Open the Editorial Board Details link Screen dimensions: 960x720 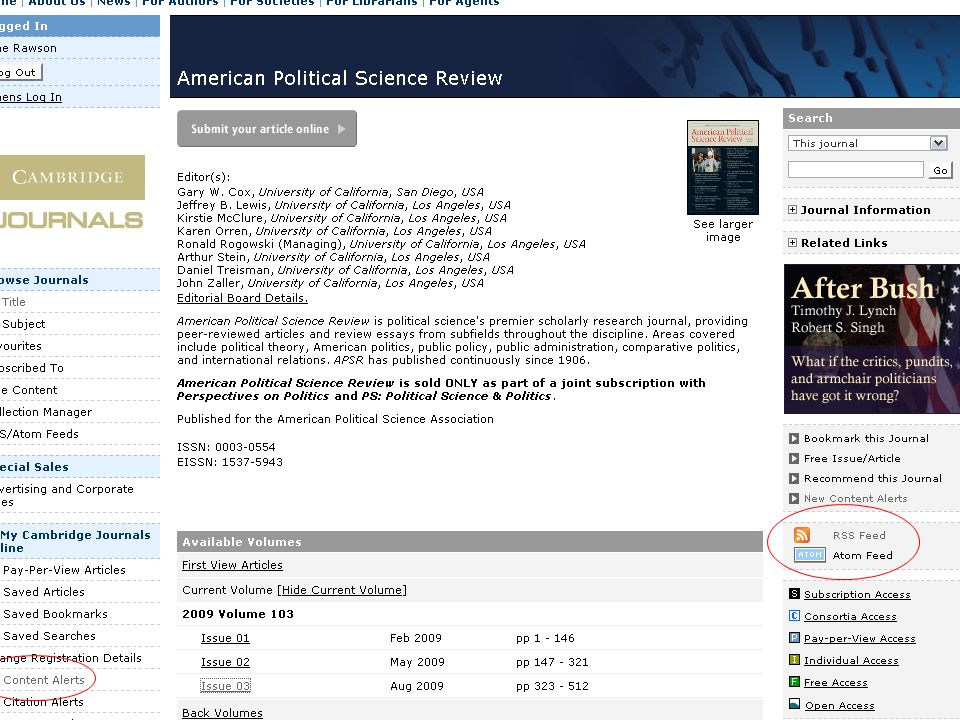pyautogui.click(x=242, y=298)
